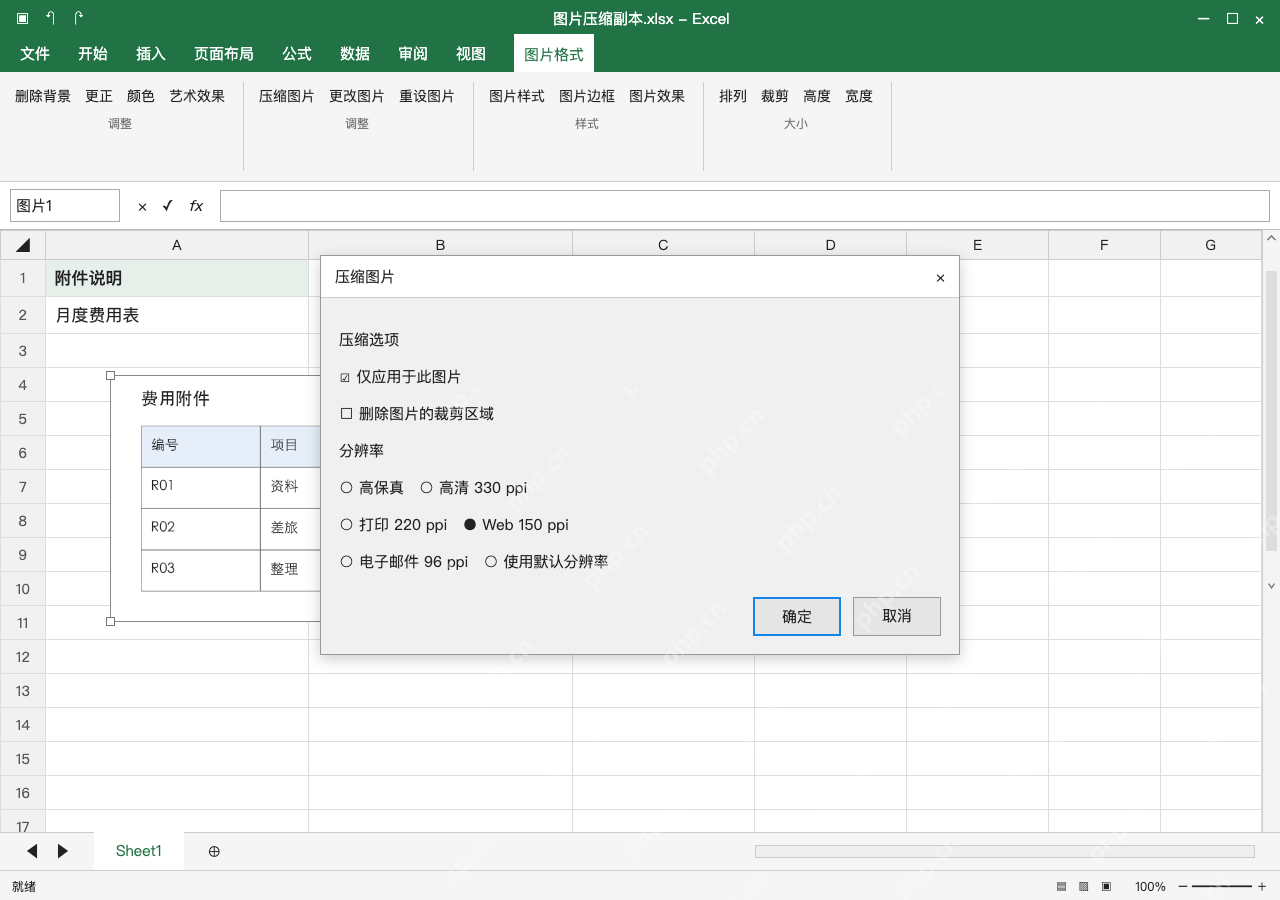Confirm the formula bar entry (✓ icon)
The height and width of the screenshot is (900, 1280).
click(168, 206)
